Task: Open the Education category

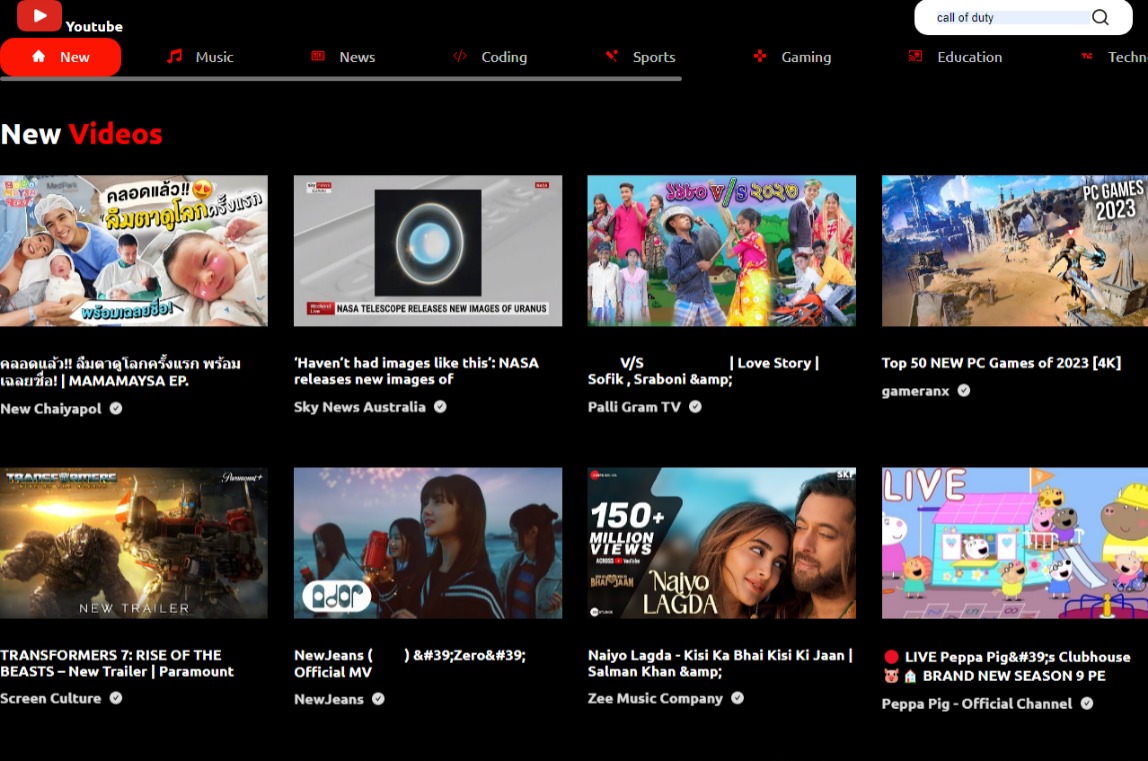Action: click(x=955, y=57)
